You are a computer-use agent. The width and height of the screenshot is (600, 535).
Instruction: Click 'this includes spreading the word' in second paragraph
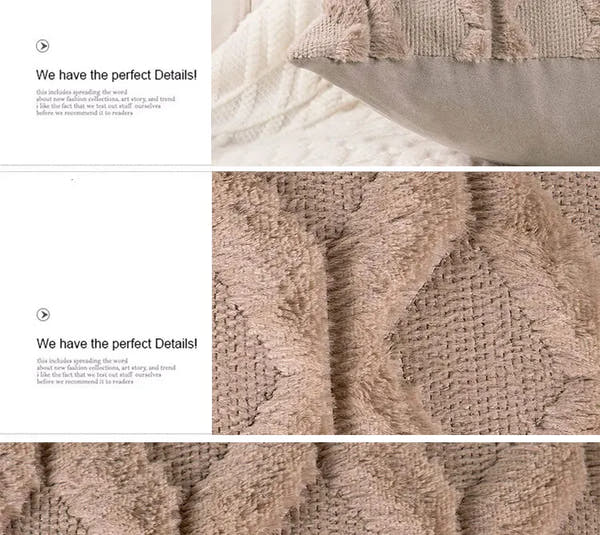point(82,361)
